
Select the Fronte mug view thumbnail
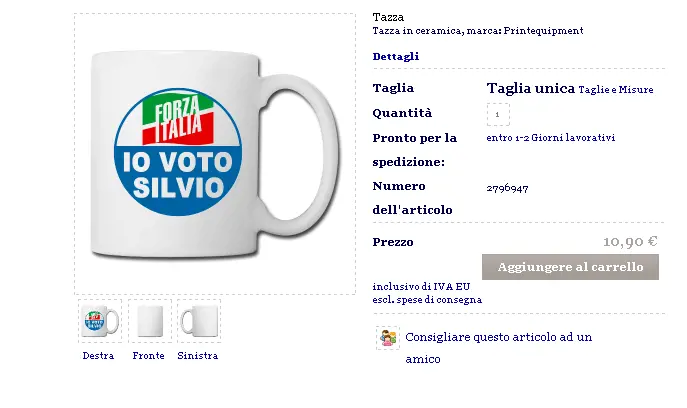pyautogui.click(x=149, y=321)
